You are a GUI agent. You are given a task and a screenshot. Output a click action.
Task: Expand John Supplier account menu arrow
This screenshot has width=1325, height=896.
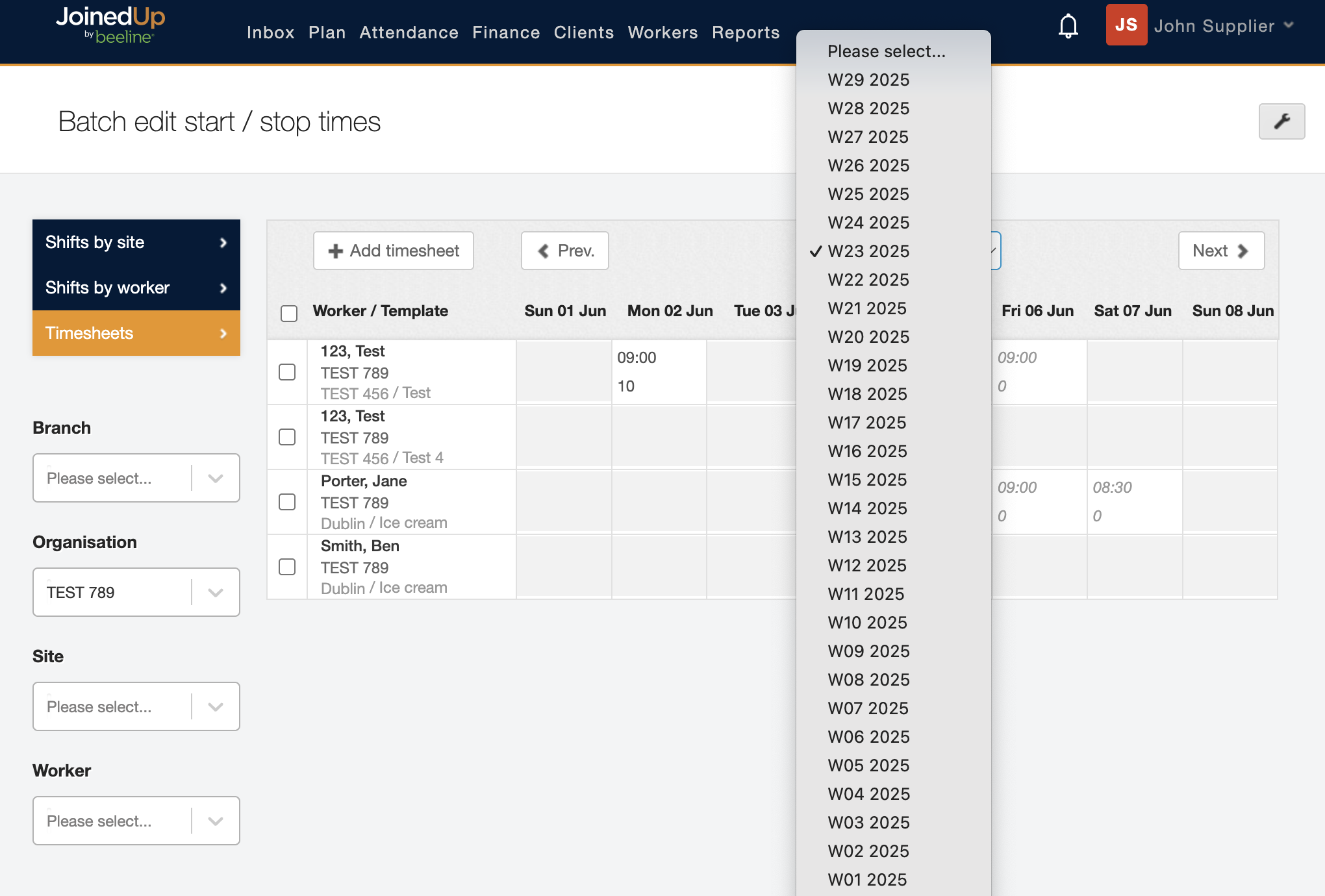tap(1289, 25)
